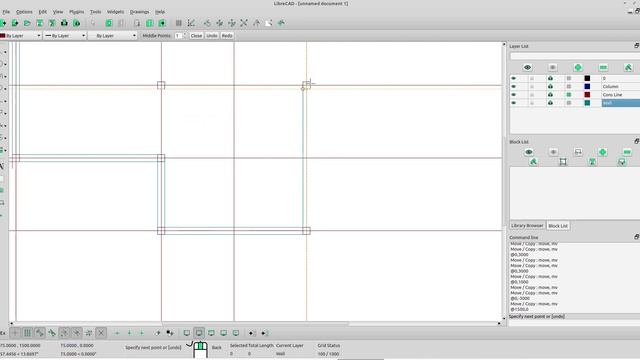
Task: Click the command line input field
Action: (x=575, y=322)
